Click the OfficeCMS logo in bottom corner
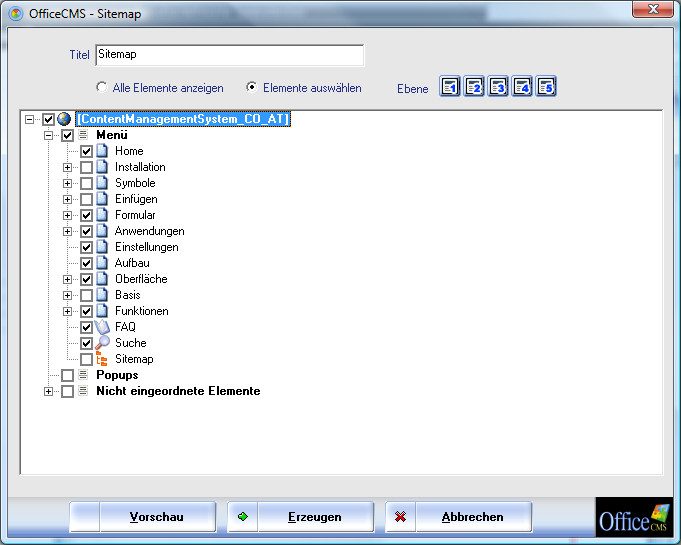Image resolution: width=681 pixels, height=545 pixels. (x=634, y=517)
